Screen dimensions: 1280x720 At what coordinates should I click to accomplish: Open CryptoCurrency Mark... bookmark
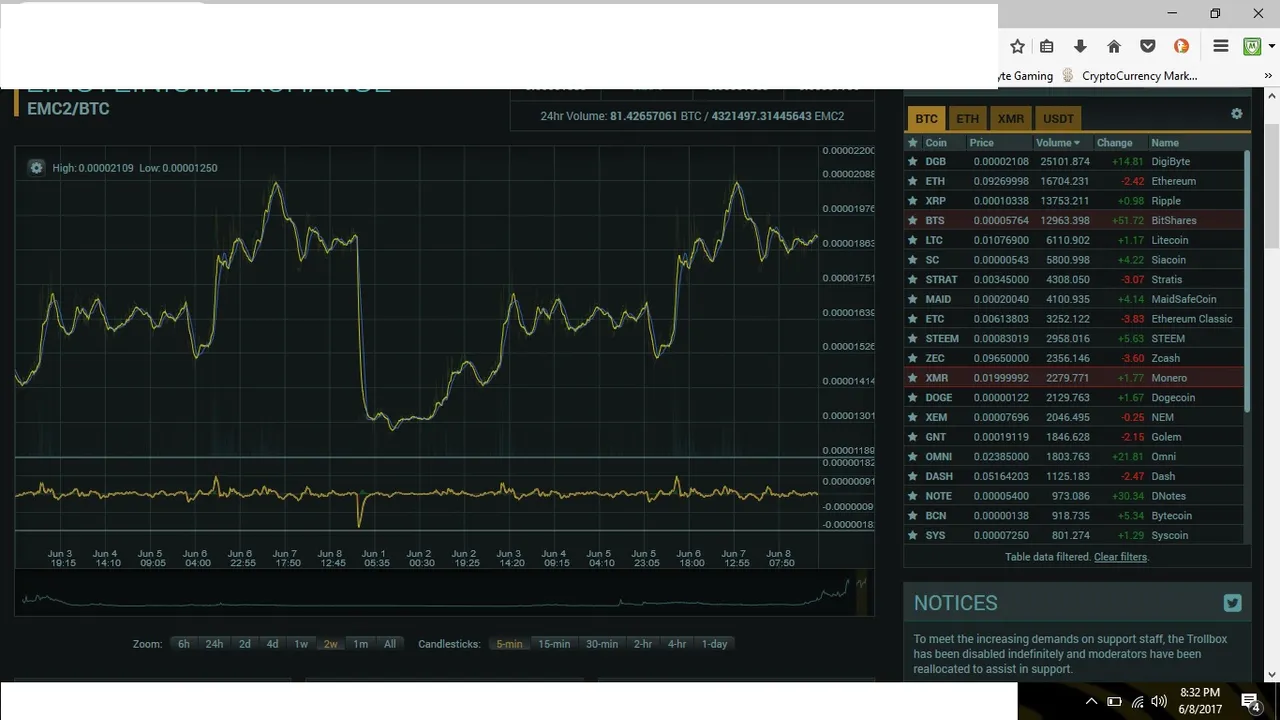point(1129,76)
